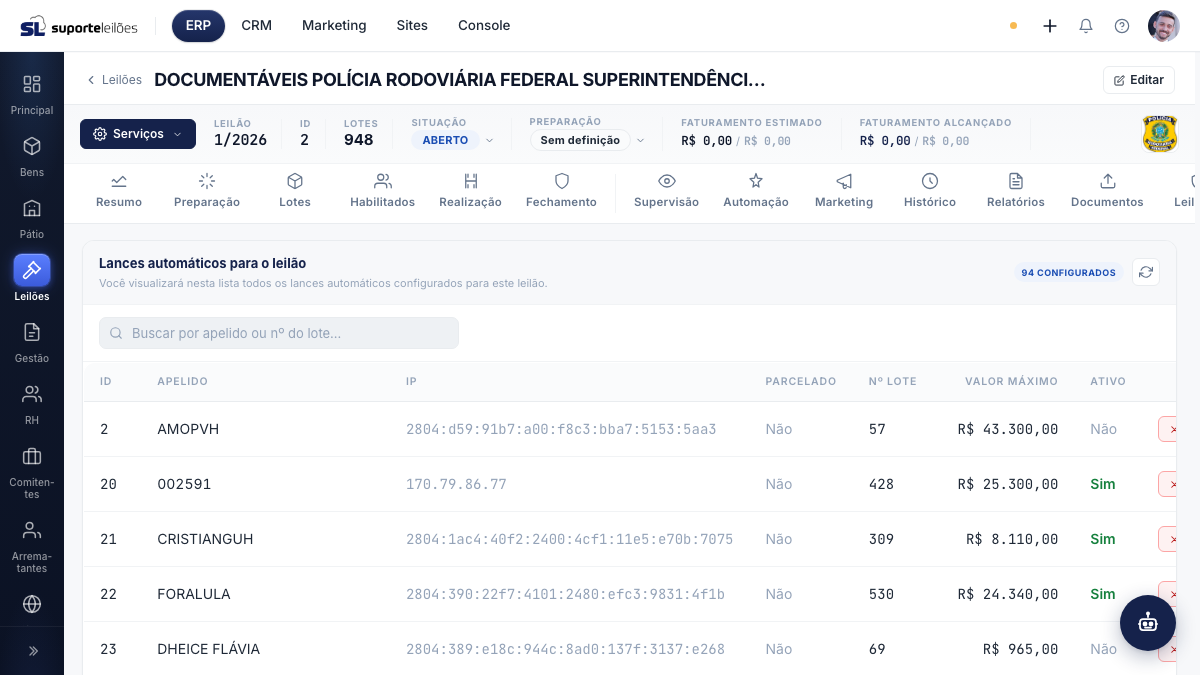Click the search by apelido field
The width and height of the screenshot is (1200, 675).
coord(279,333)
